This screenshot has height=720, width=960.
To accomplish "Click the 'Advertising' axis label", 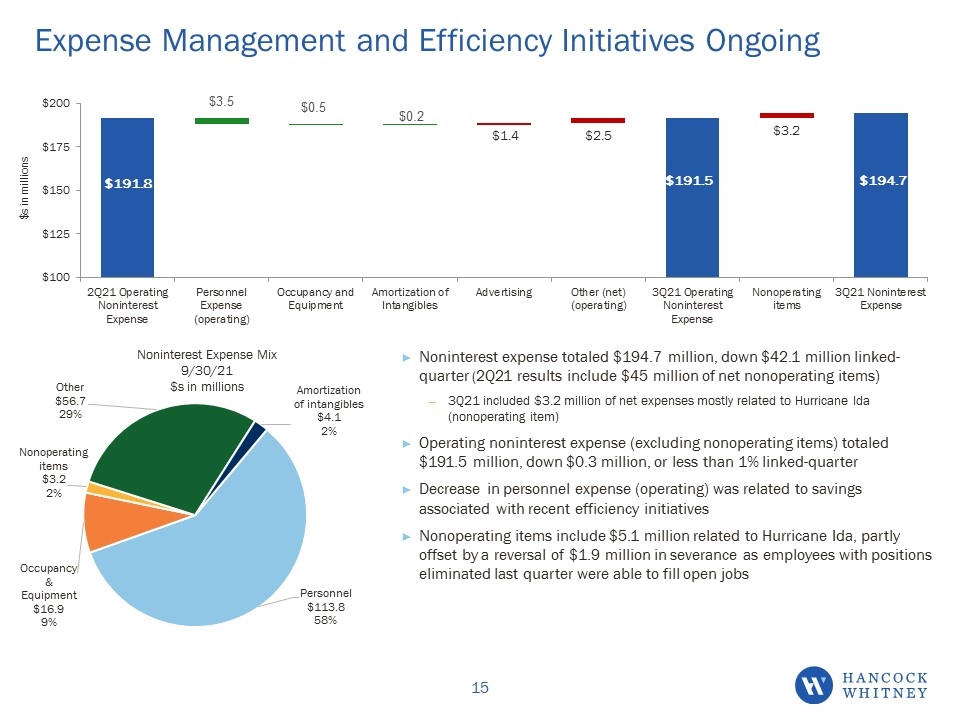I will point(504,293).
